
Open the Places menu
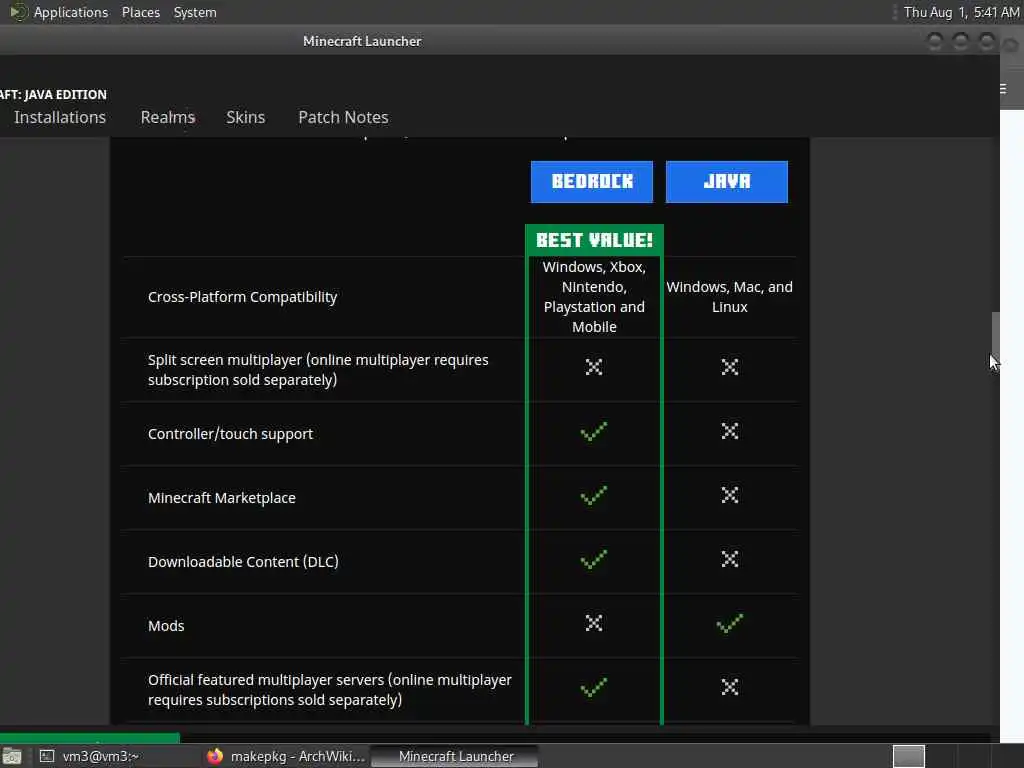140,12
